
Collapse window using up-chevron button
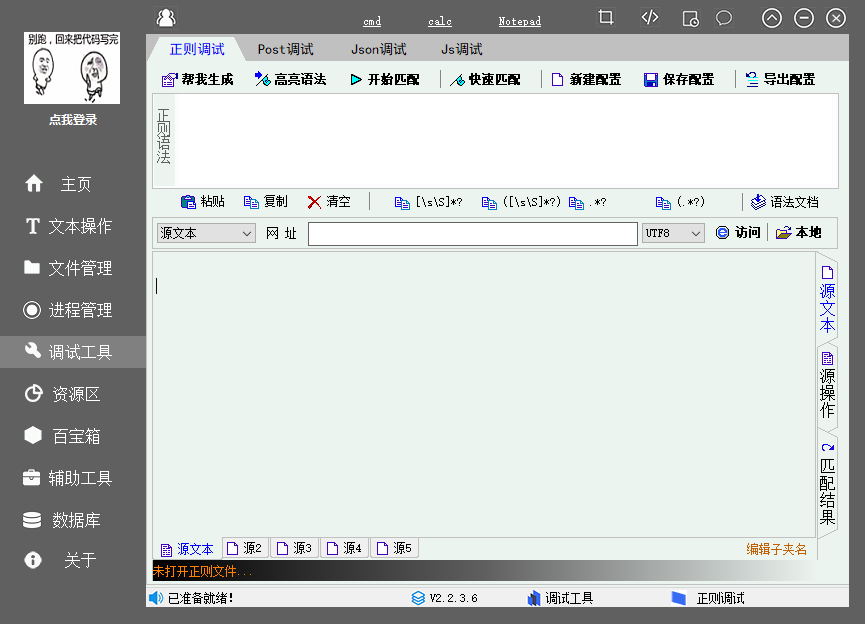click(x=771, y=18)
